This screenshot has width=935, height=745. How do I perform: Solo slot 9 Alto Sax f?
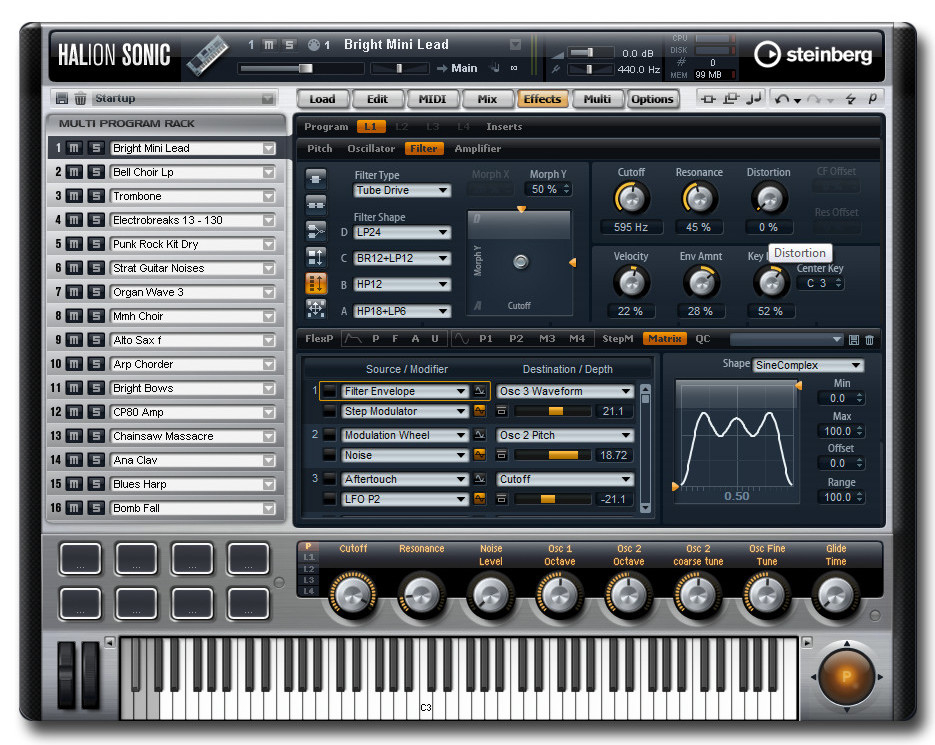coord(95,340)
